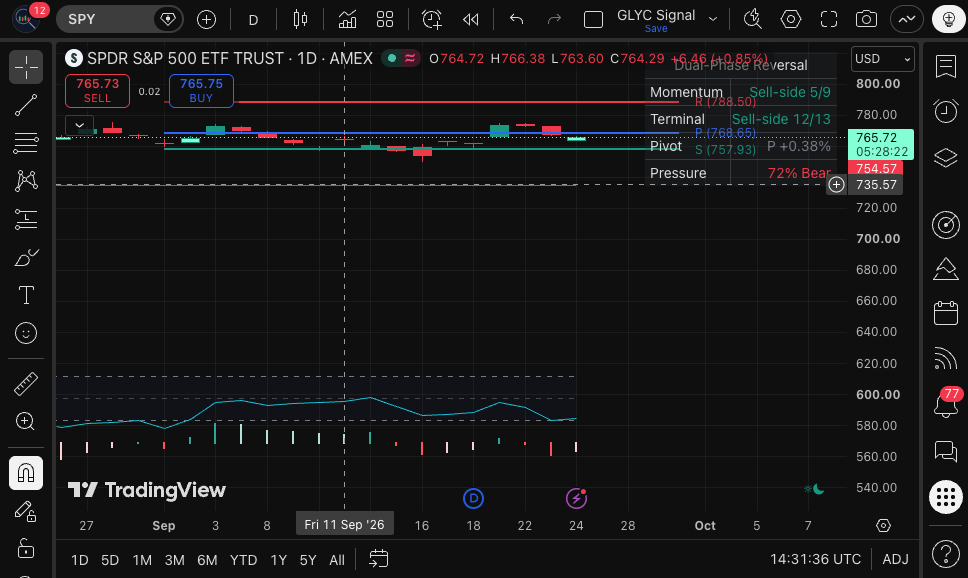Toggle magnet mode for drawings

[26, 473]
